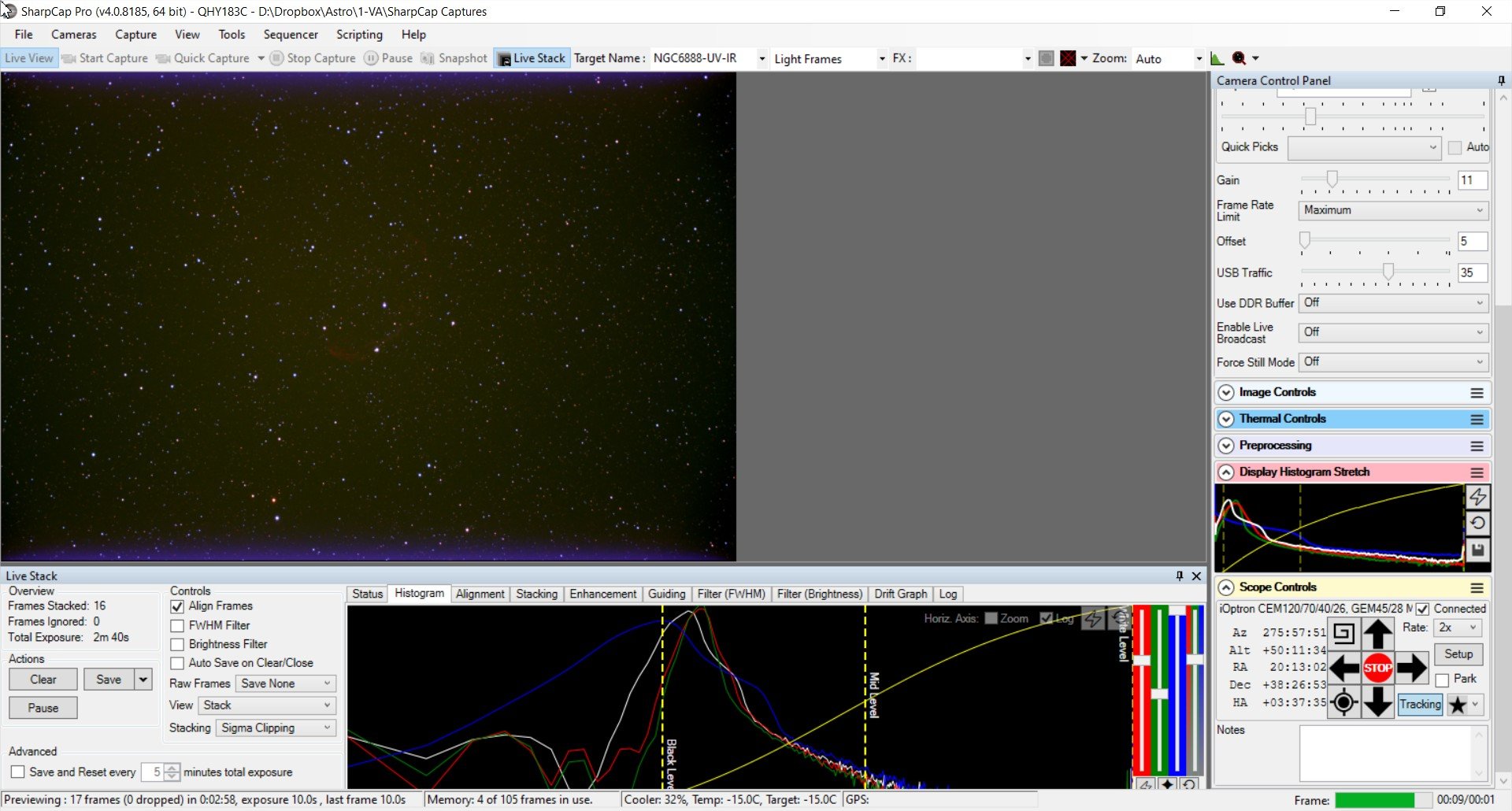Open the Sequencer menu

pos(291,35)
